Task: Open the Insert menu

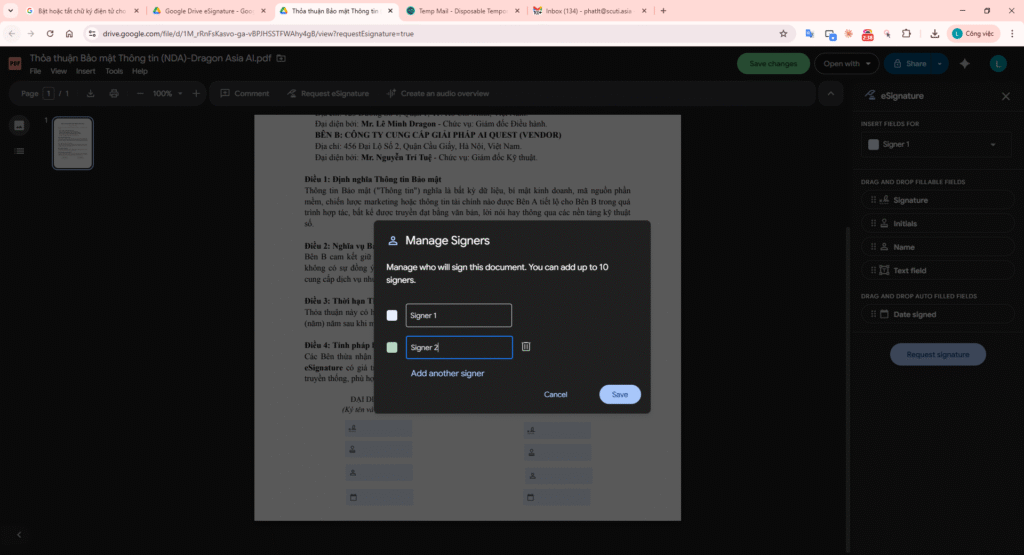Action: point(86,72)
